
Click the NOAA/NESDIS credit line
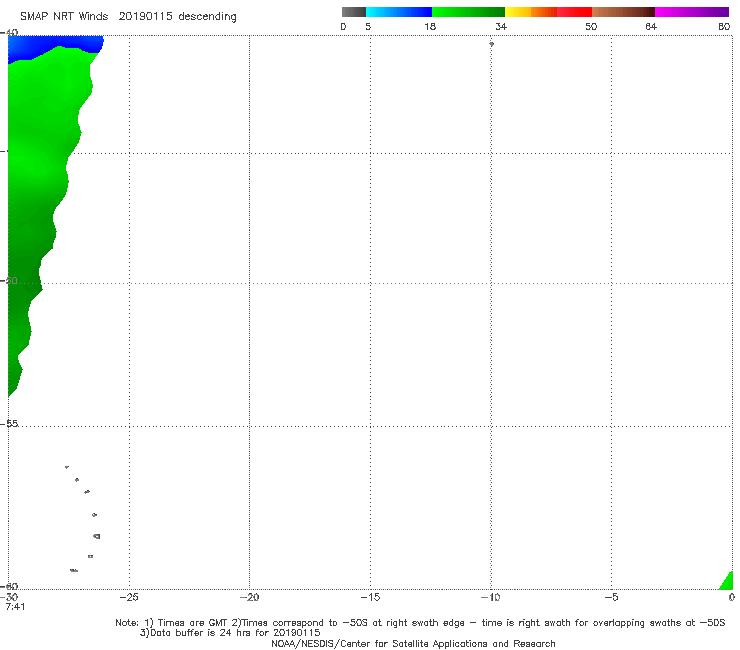pos(413,643)
